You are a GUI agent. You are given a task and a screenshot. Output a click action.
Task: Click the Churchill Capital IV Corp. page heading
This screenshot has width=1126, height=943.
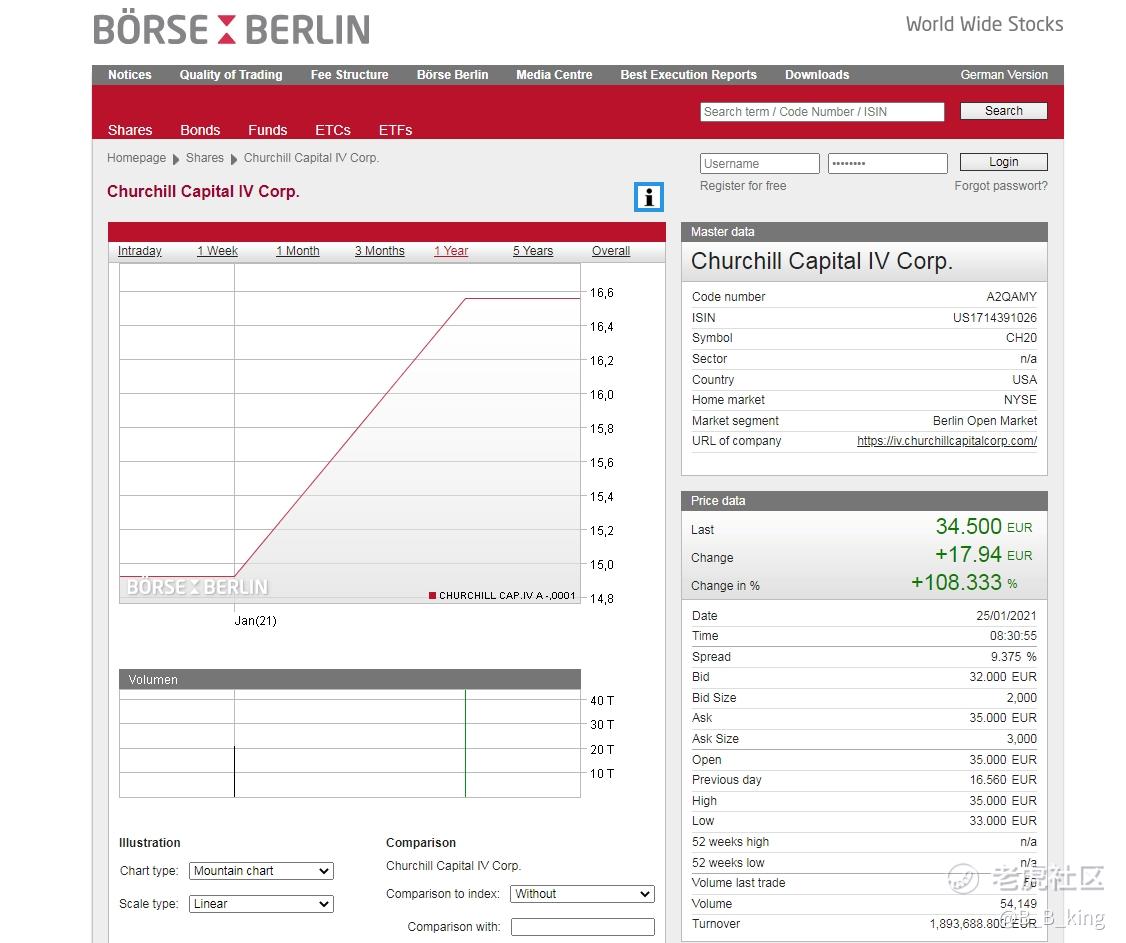tap(203, 192)
